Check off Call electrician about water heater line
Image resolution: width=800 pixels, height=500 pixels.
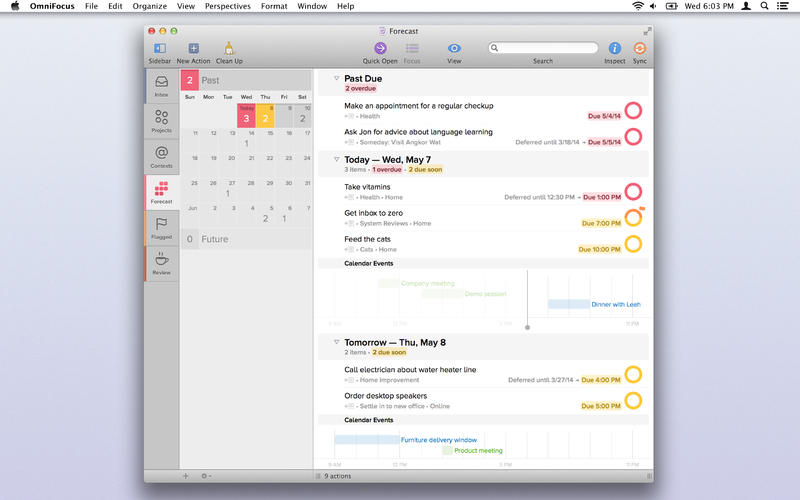[x=633, y=374]
